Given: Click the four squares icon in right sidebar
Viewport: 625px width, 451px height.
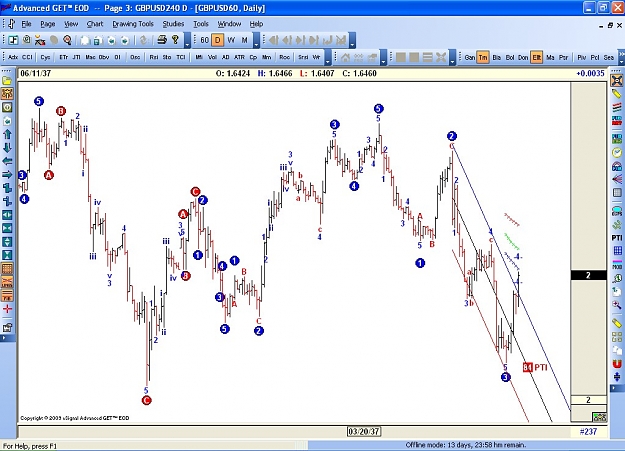Looking at the screenshot, I should click(617, 337).
